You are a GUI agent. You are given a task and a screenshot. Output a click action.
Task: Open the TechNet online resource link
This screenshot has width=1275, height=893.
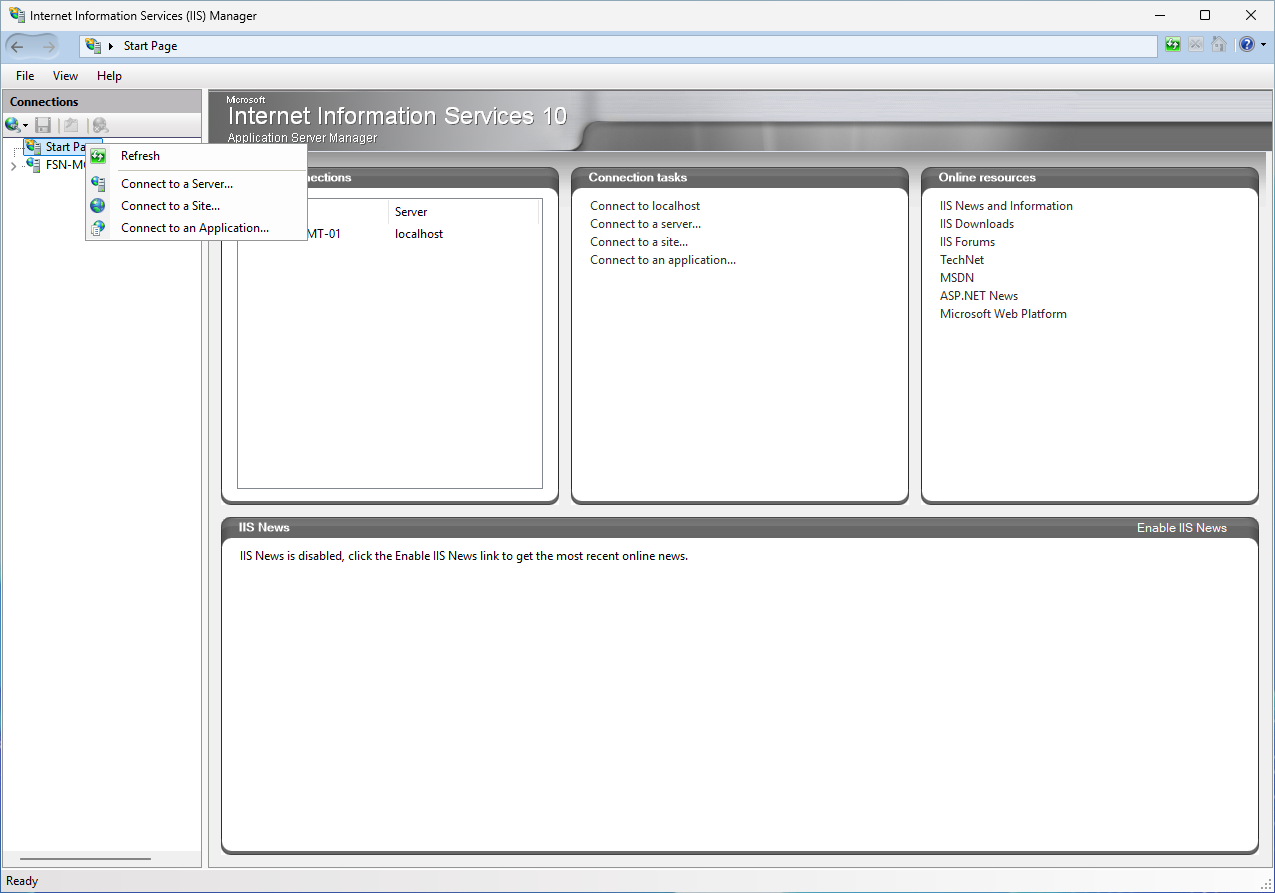(x=962, y=260)
